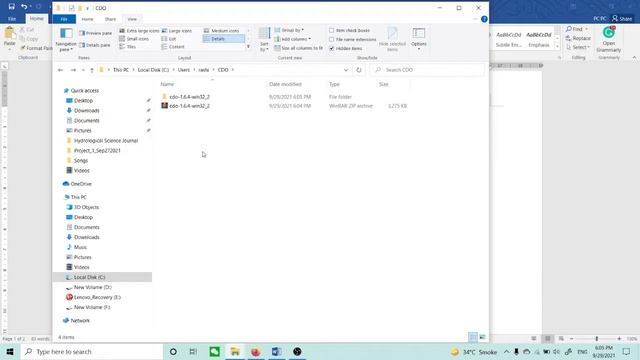Switch to Explorer Share tab
The width and height of the screenshot is (640, 360).
(110, 19)
